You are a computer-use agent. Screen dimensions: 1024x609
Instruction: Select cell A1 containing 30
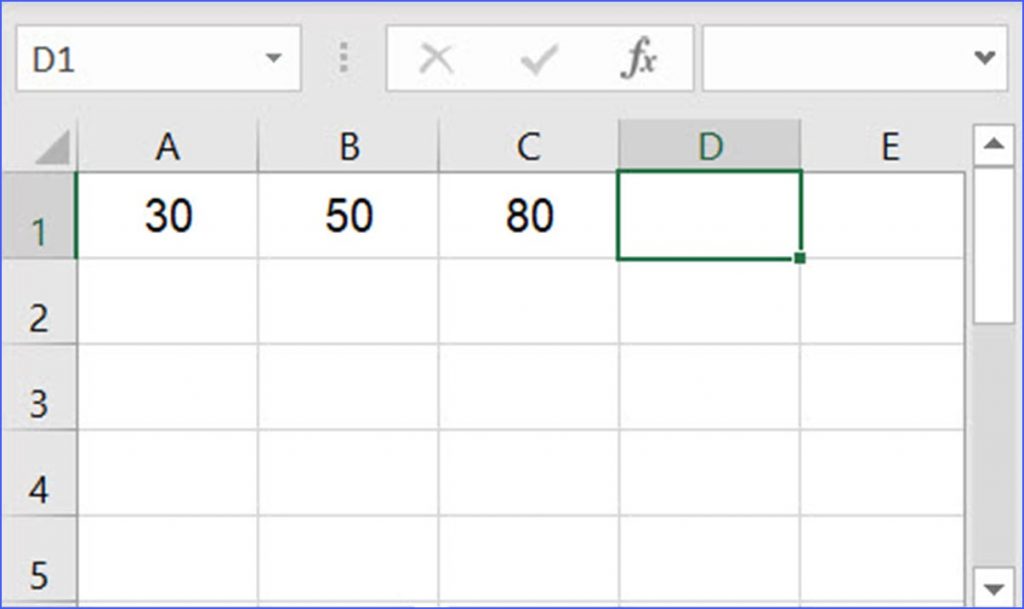pyautogui.click(x=168, y=215)
